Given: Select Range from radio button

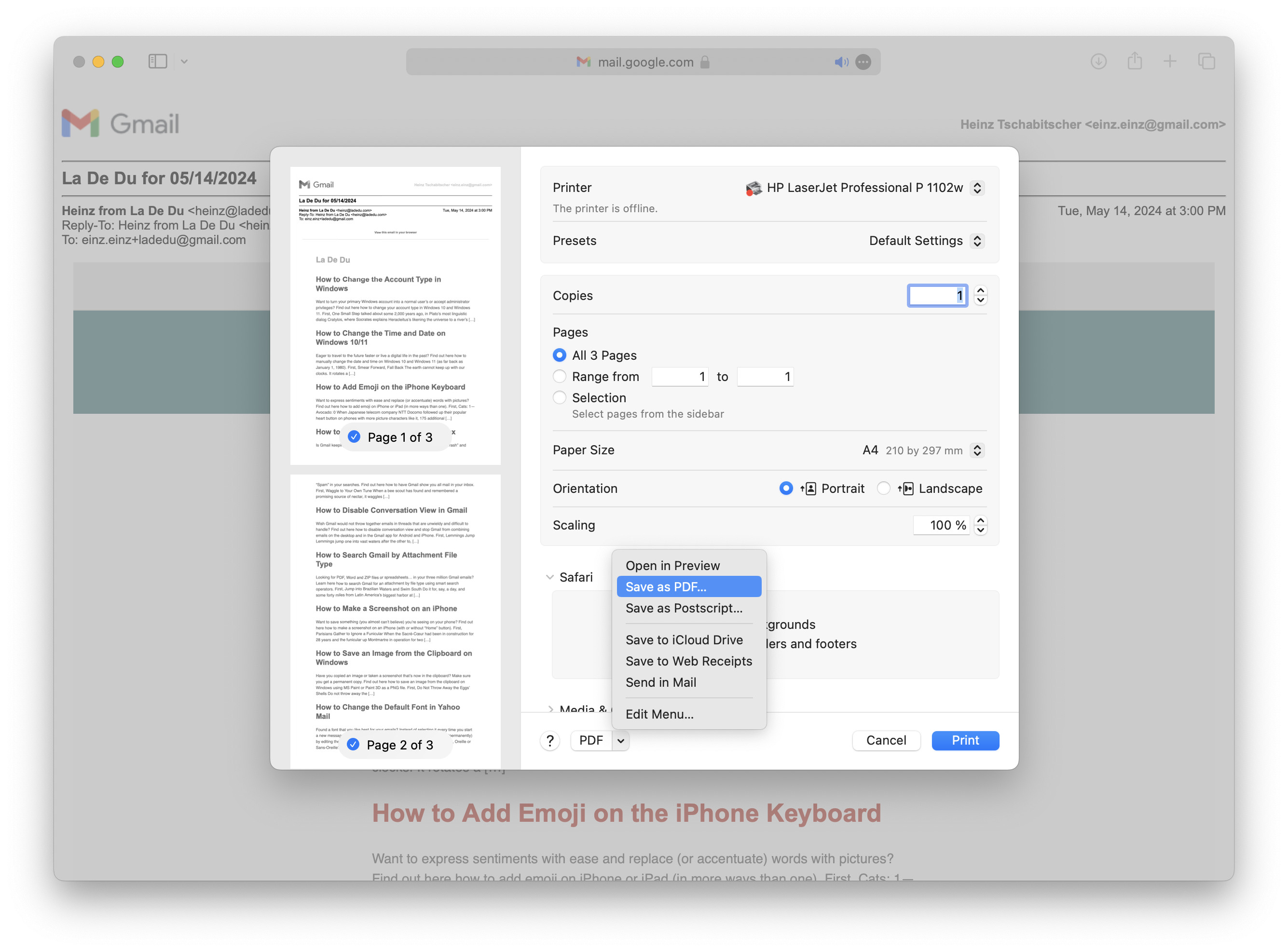Looking at the screenshot, I should tap(559, 376).
